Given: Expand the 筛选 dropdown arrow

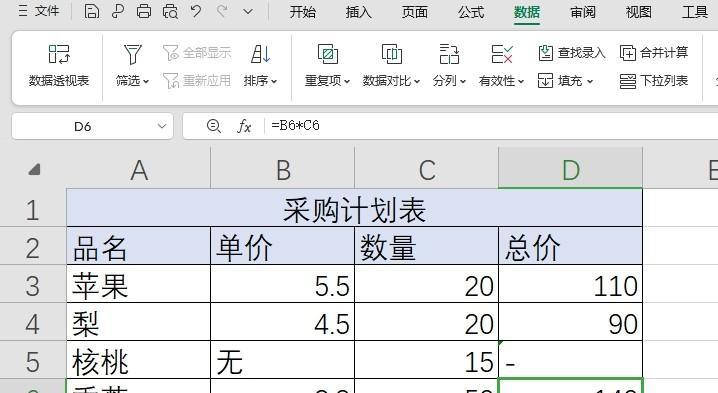Looking at the screenshot, I should tap(146, 82).
